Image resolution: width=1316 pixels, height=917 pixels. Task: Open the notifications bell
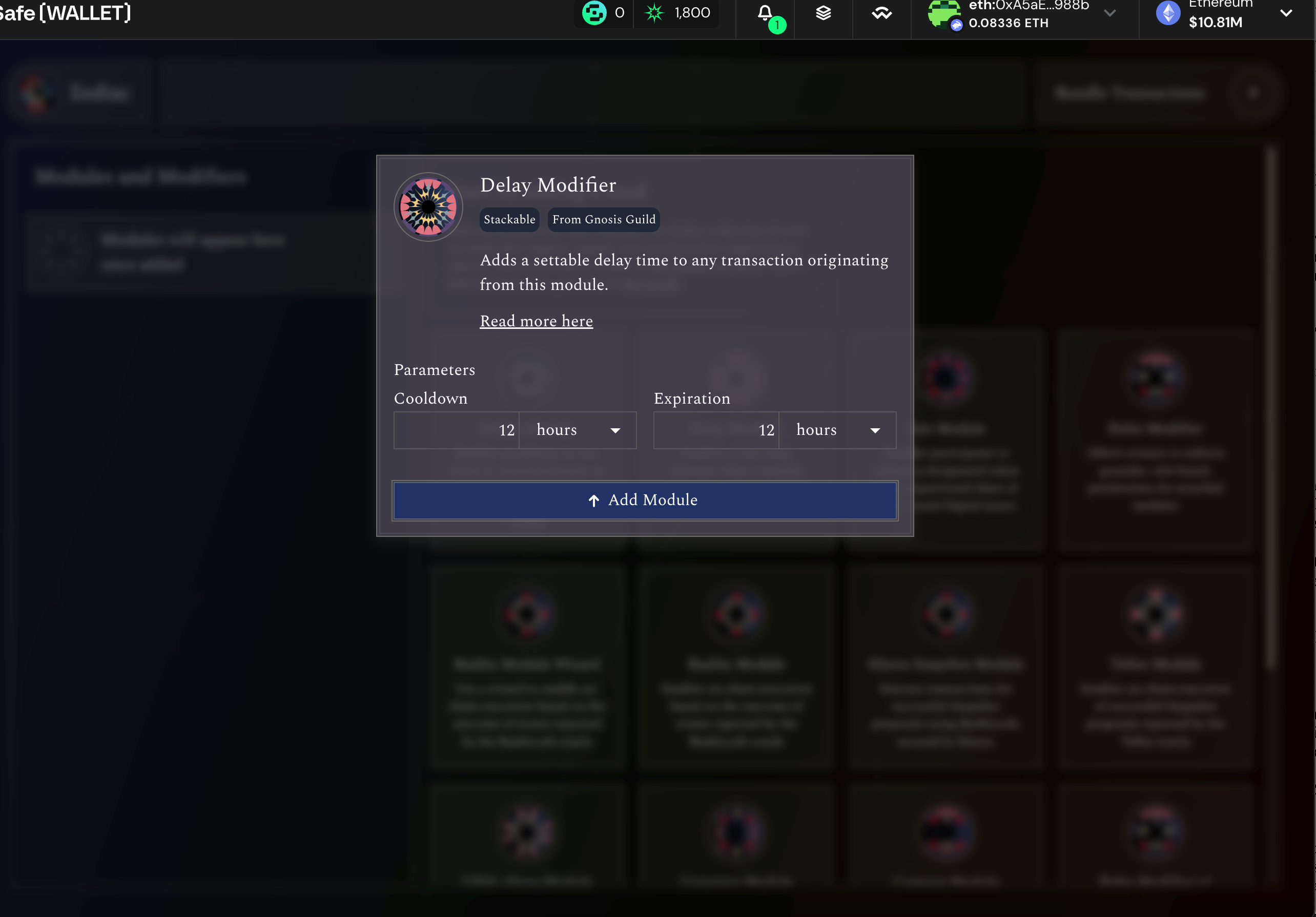[765, 13]
